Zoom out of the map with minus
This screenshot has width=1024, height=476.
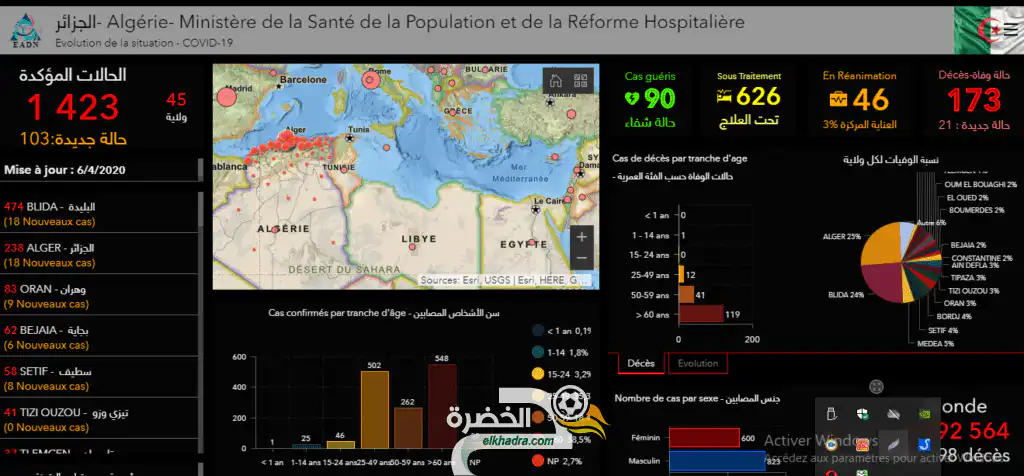click(582, 259)
